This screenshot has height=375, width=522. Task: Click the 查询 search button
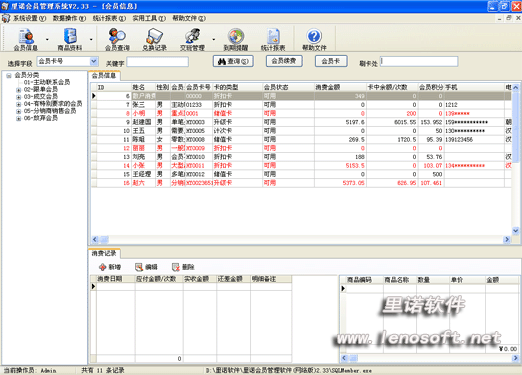tap(233, 61)
